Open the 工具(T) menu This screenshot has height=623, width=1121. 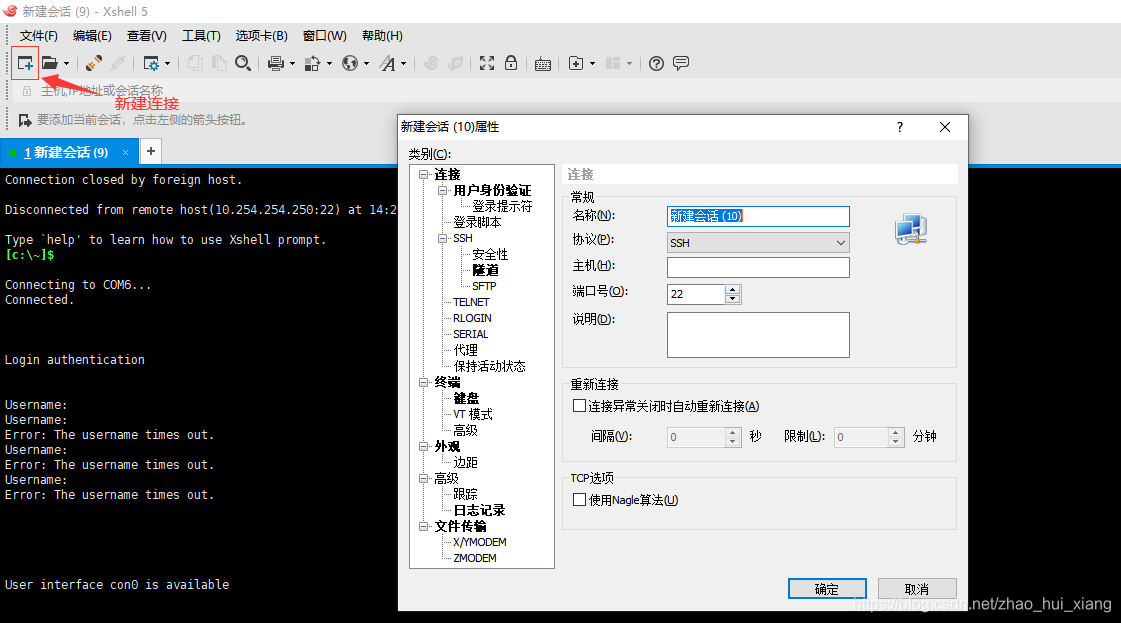(201, 36)
